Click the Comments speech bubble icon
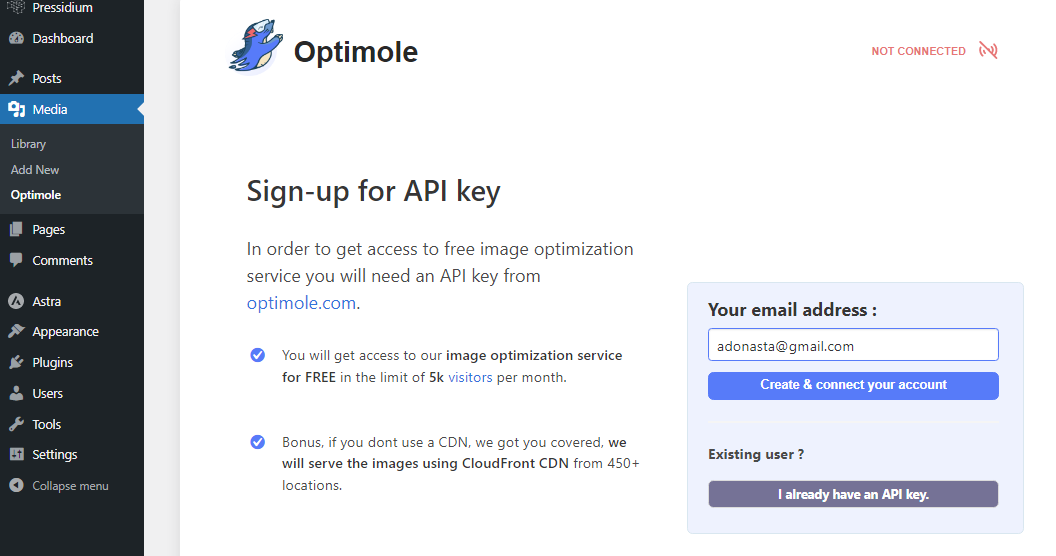 pos(16,260)
